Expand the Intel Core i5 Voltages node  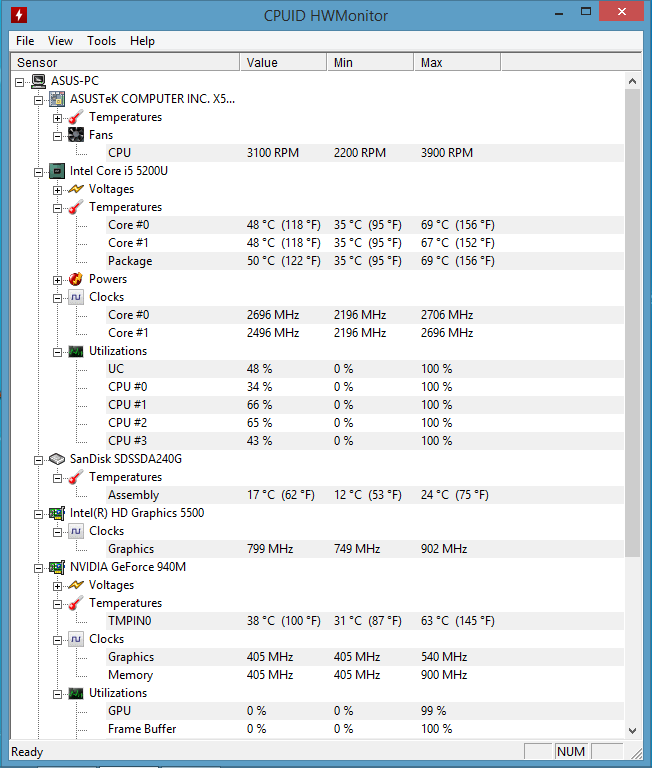click(58, 190)
